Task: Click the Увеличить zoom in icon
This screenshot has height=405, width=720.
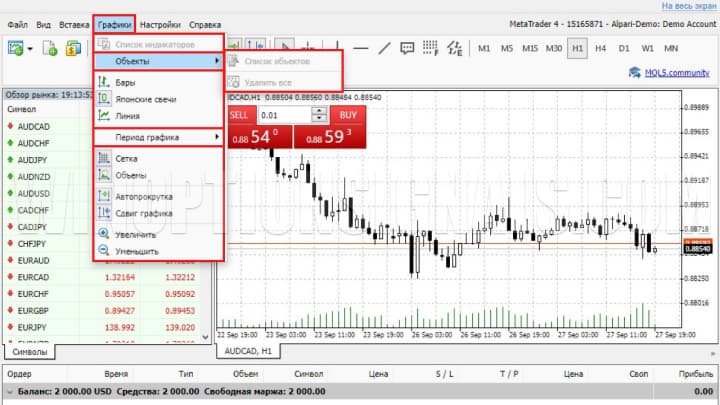Action: click(105, 234)
